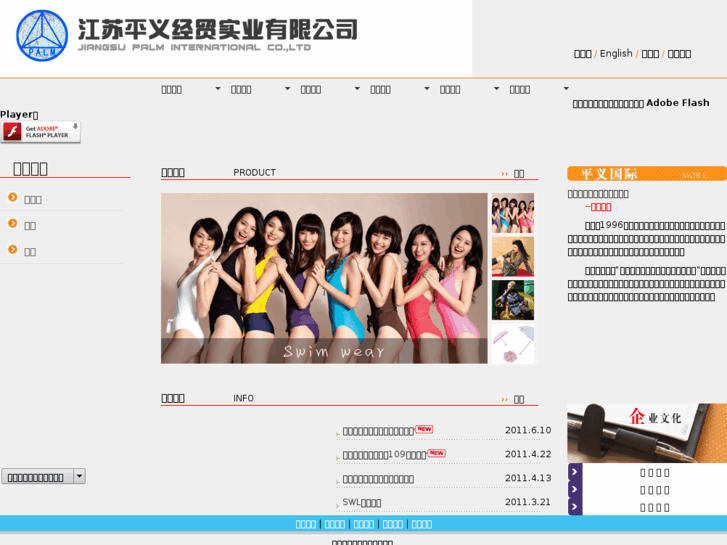Open the news item dated 2011.6.10
The image size is (727, 545).
pyautogui.click(x=378, y=431)
